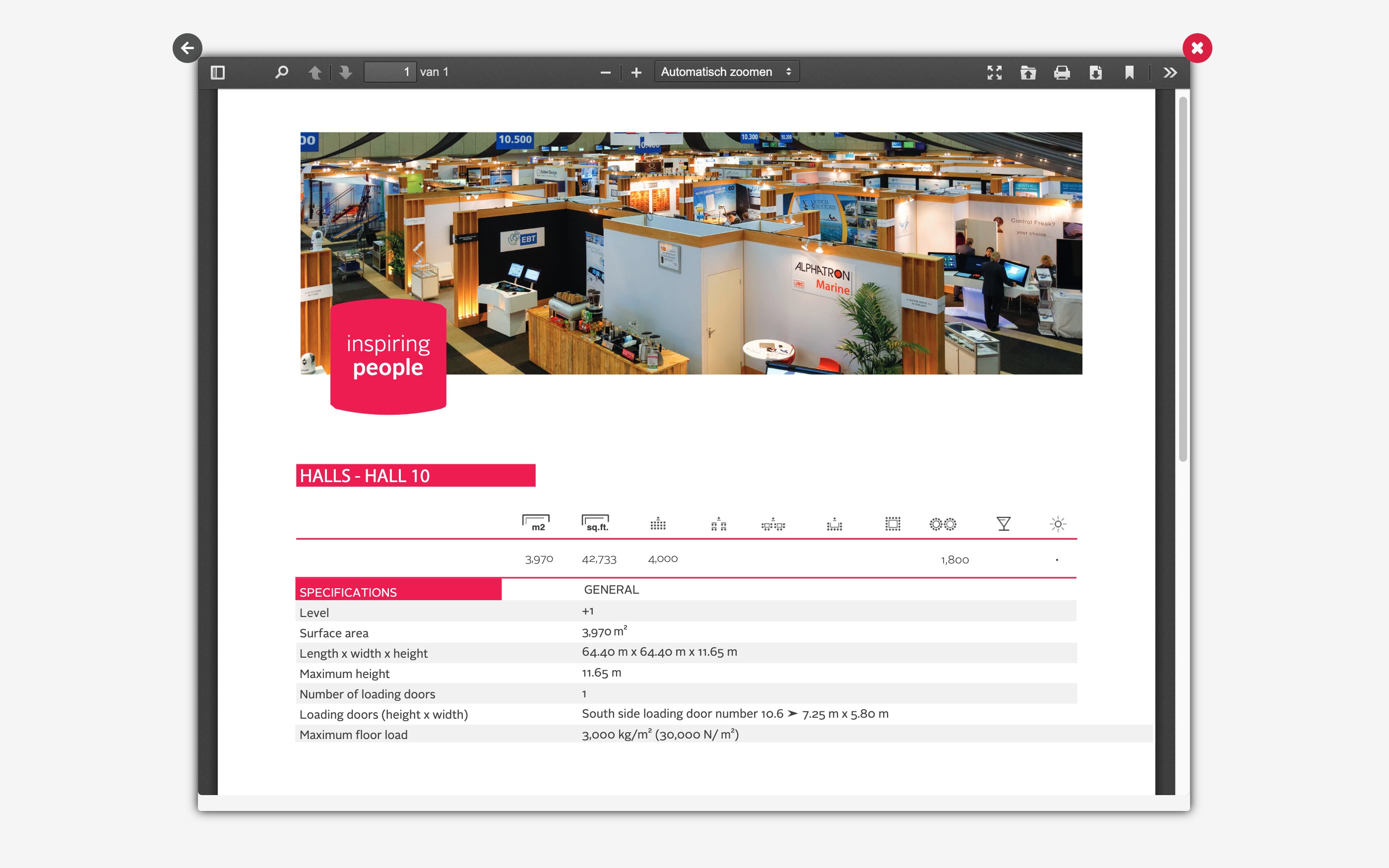This screenshot has width=1389, height=868.
Task: Open the Automatisch zoomen dropdown
Action: click(x=726, y=72)
